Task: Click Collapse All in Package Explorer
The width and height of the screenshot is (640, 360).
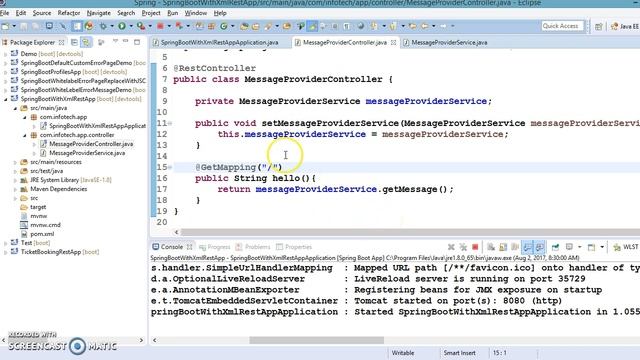Action: 74,42
